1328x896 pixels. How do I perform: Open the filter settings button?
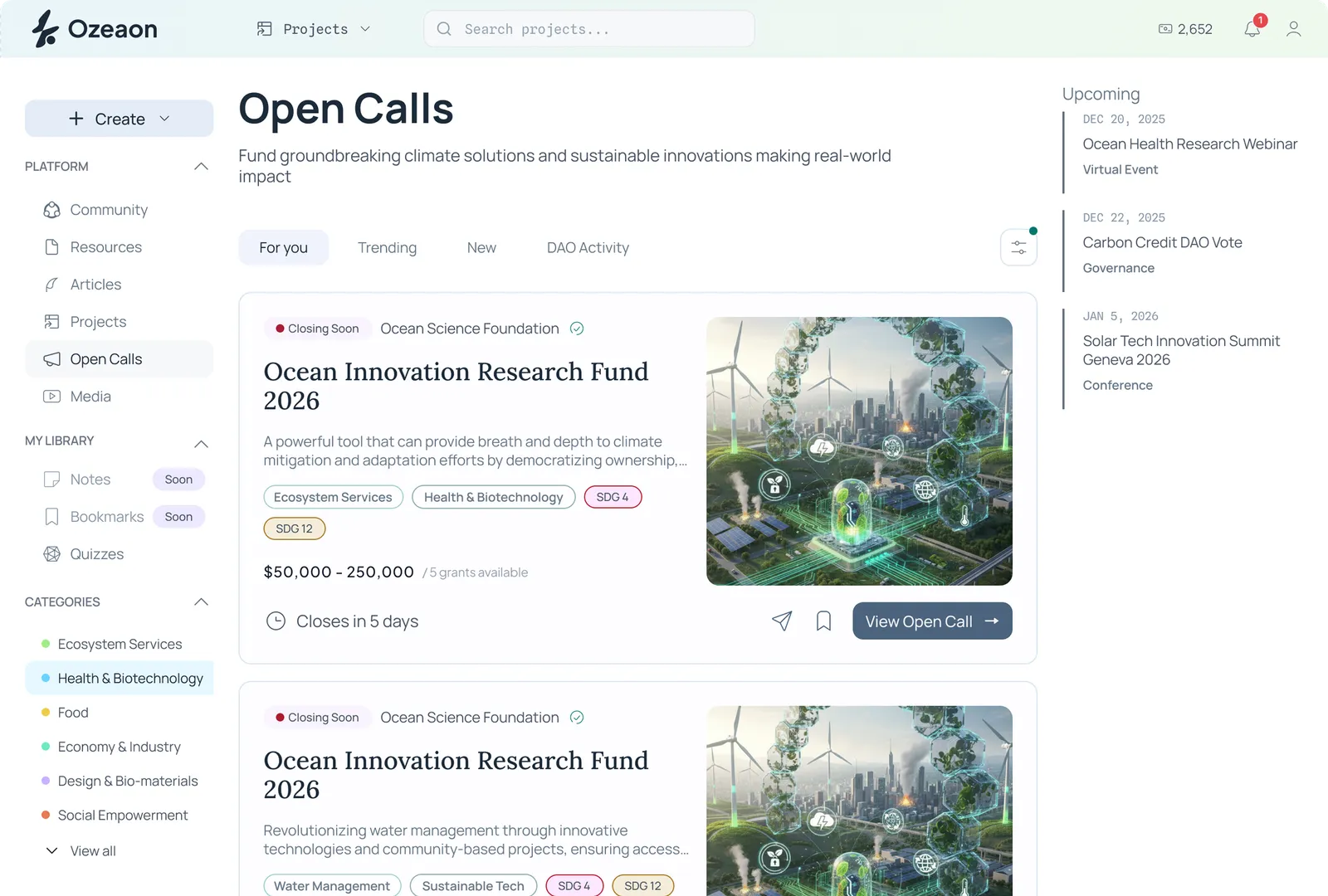coord(1018,247)
